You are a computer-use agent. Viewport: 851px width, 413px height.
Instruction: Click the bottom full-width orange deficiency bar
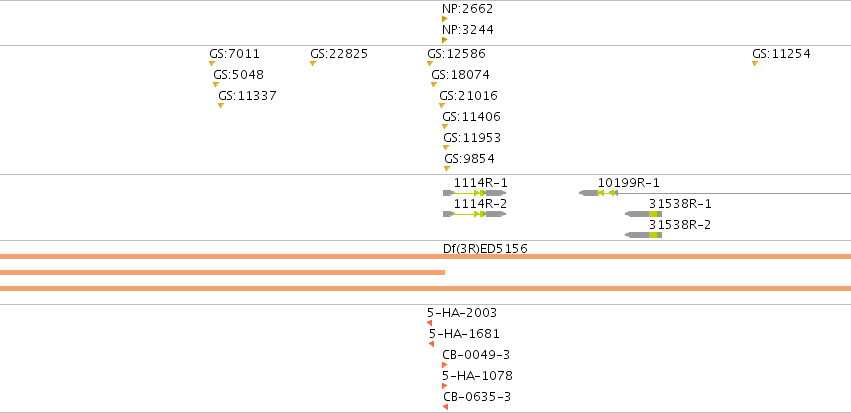pyautogui.click(x=426, y=288)
